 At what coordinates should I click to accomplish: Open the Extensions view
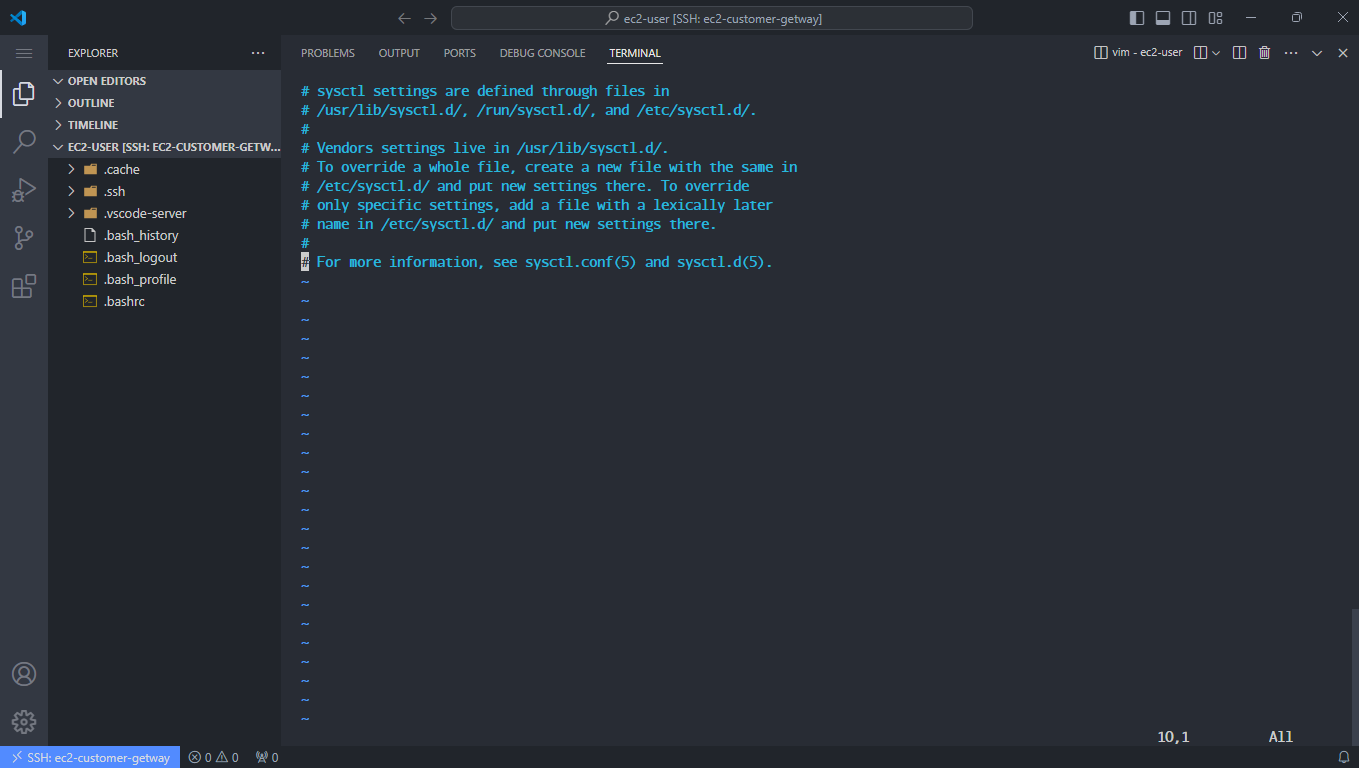pos(24,287)
